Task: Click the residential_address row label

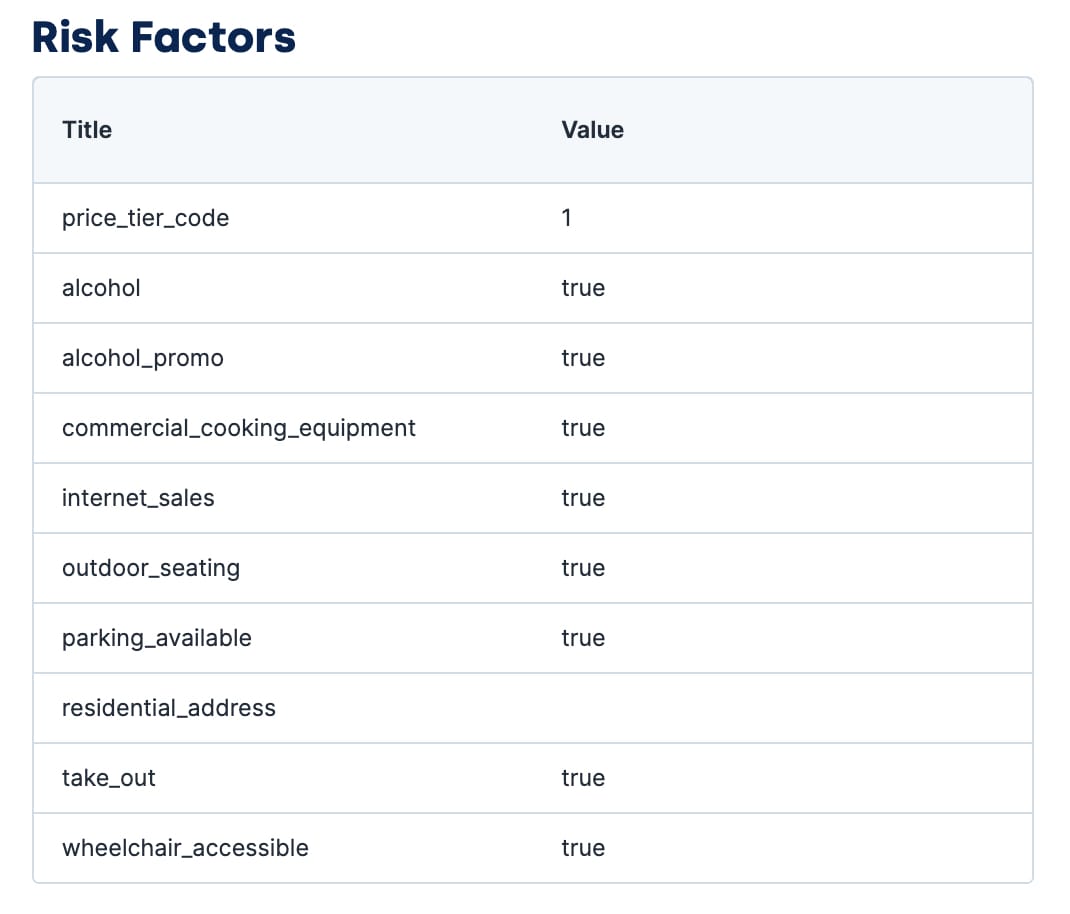Action: 169,708
